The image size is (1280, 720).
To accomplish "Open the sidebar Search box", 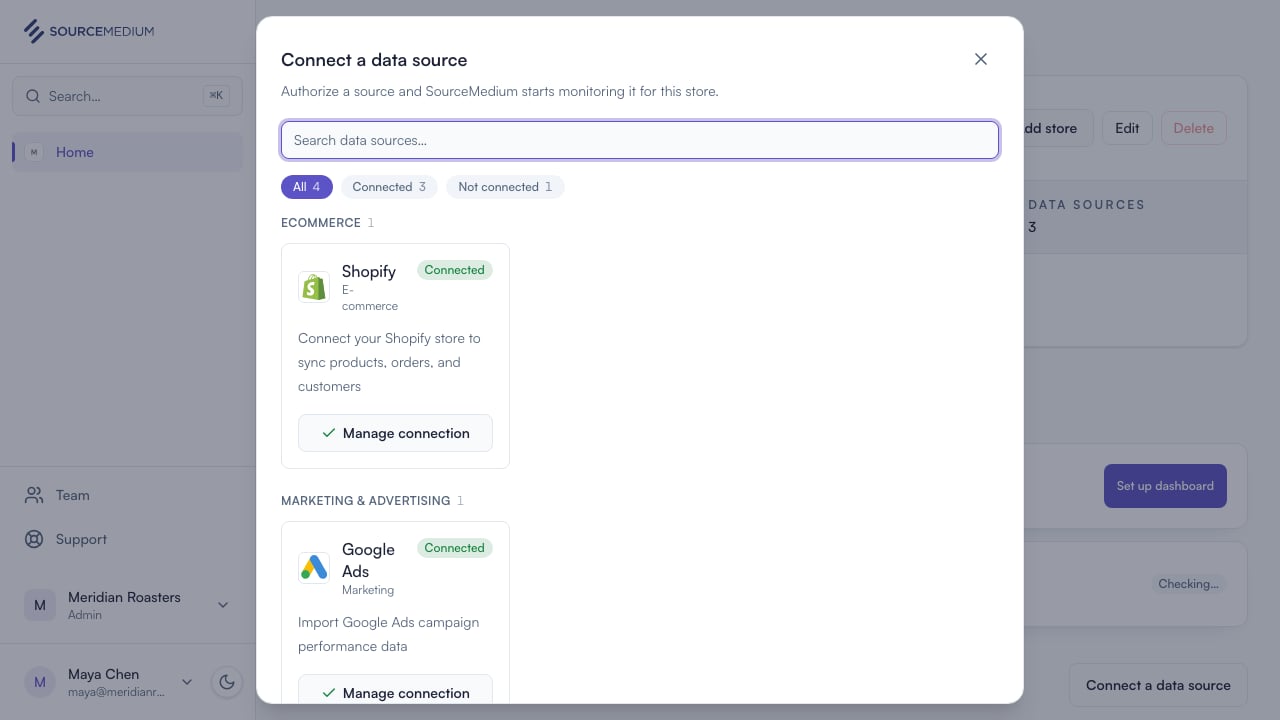I will point(127,96).
